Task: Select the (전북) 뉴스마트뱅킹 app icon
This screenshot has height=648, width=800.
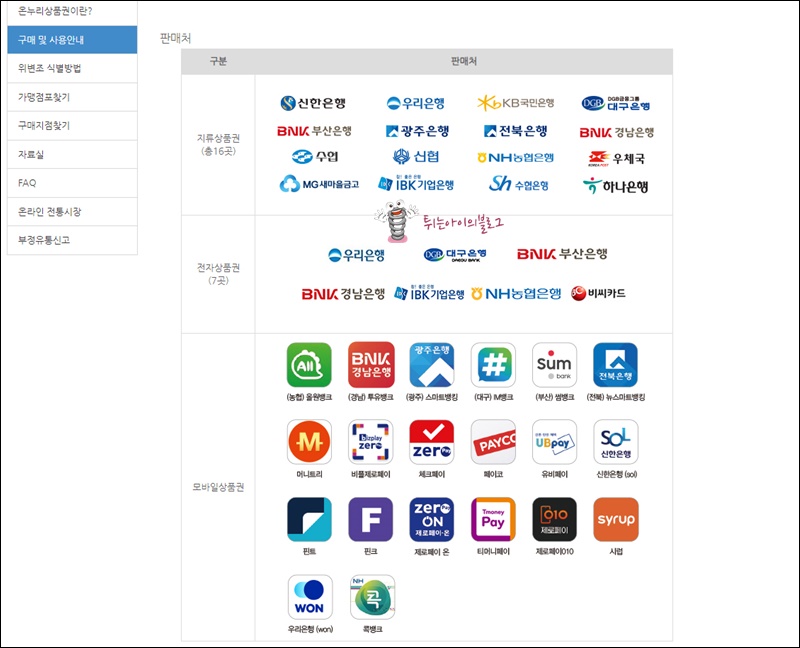Action: pos(616,365)
